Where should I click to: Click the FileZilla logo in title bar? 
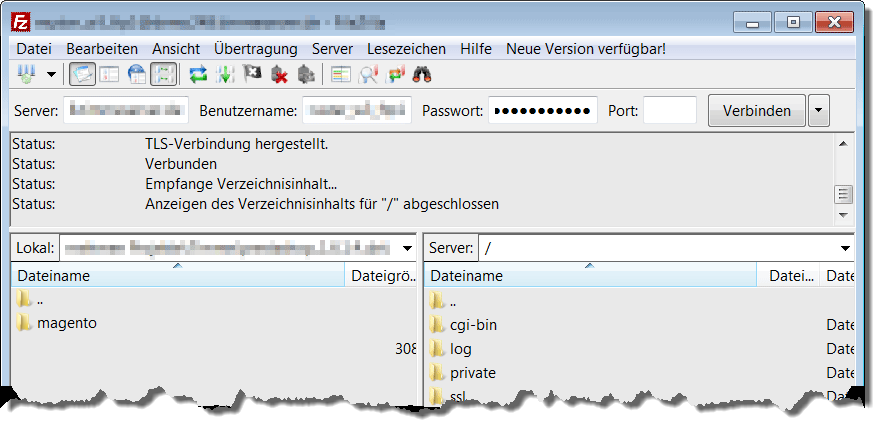click(x=21, y=23)
